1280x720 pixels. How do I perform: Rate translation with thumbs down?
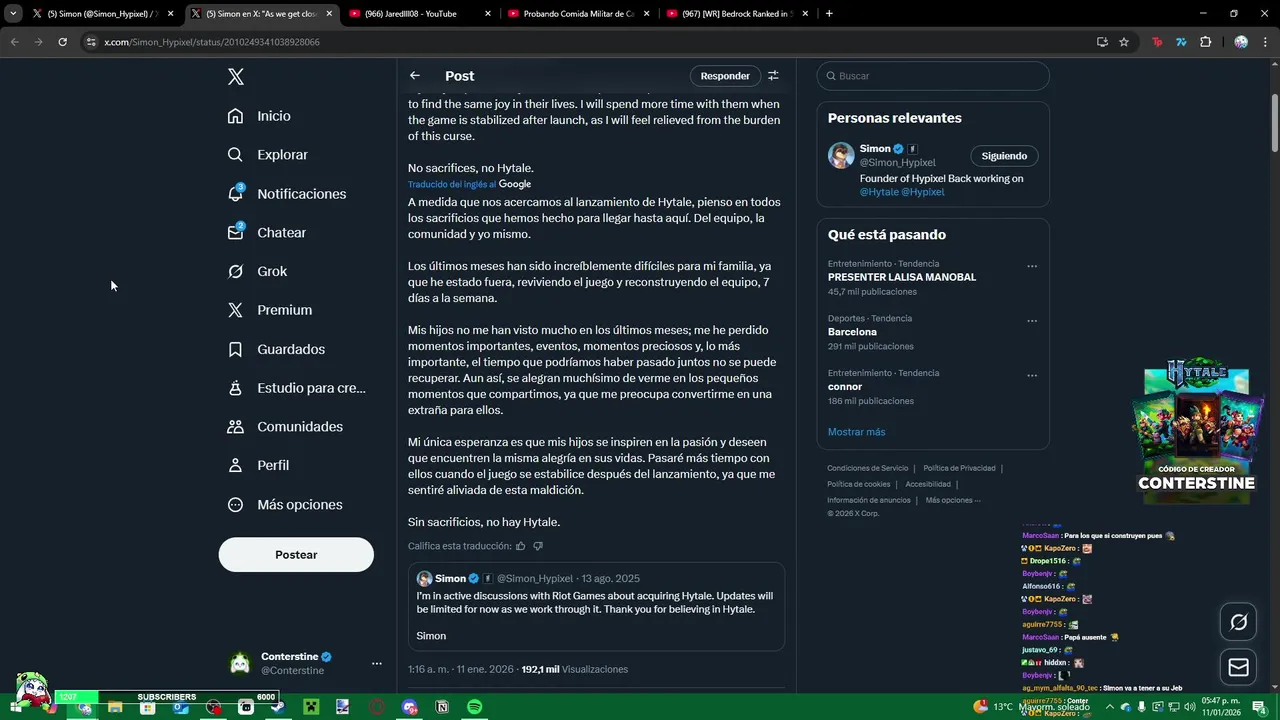click(538, 546)
